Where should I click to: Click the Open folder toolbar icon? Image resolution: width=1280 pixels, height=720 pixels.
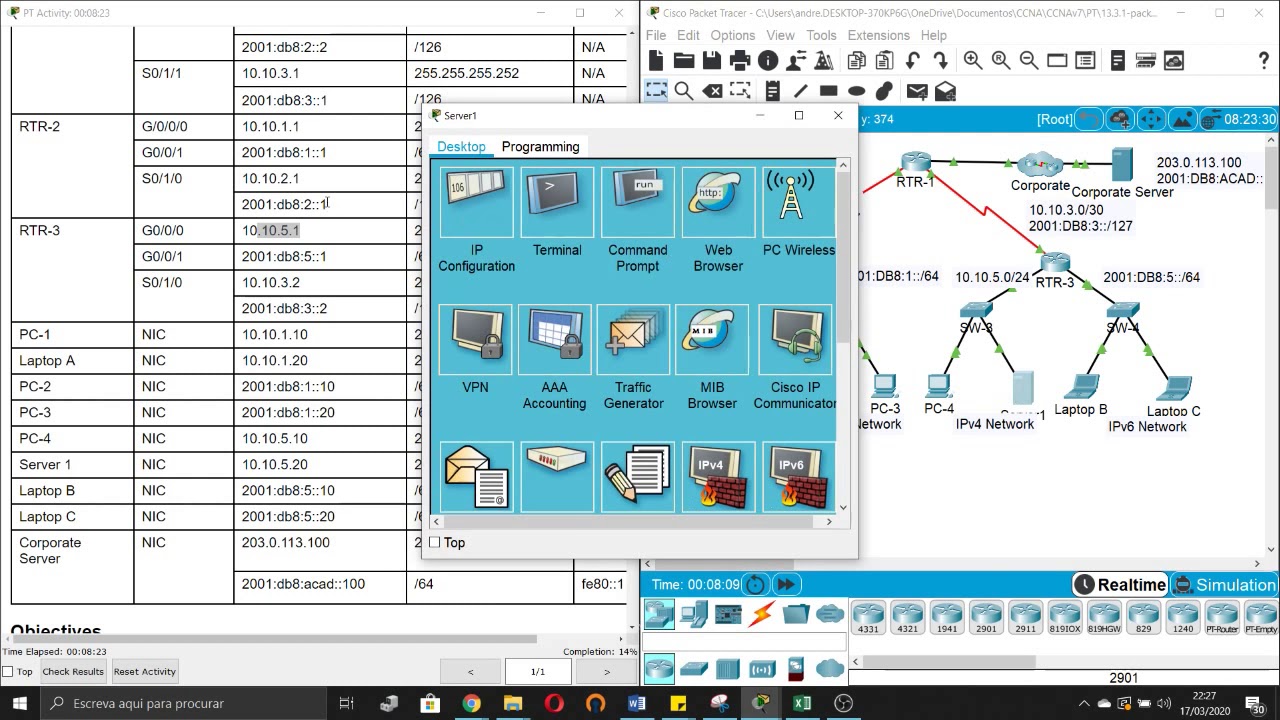684,61
